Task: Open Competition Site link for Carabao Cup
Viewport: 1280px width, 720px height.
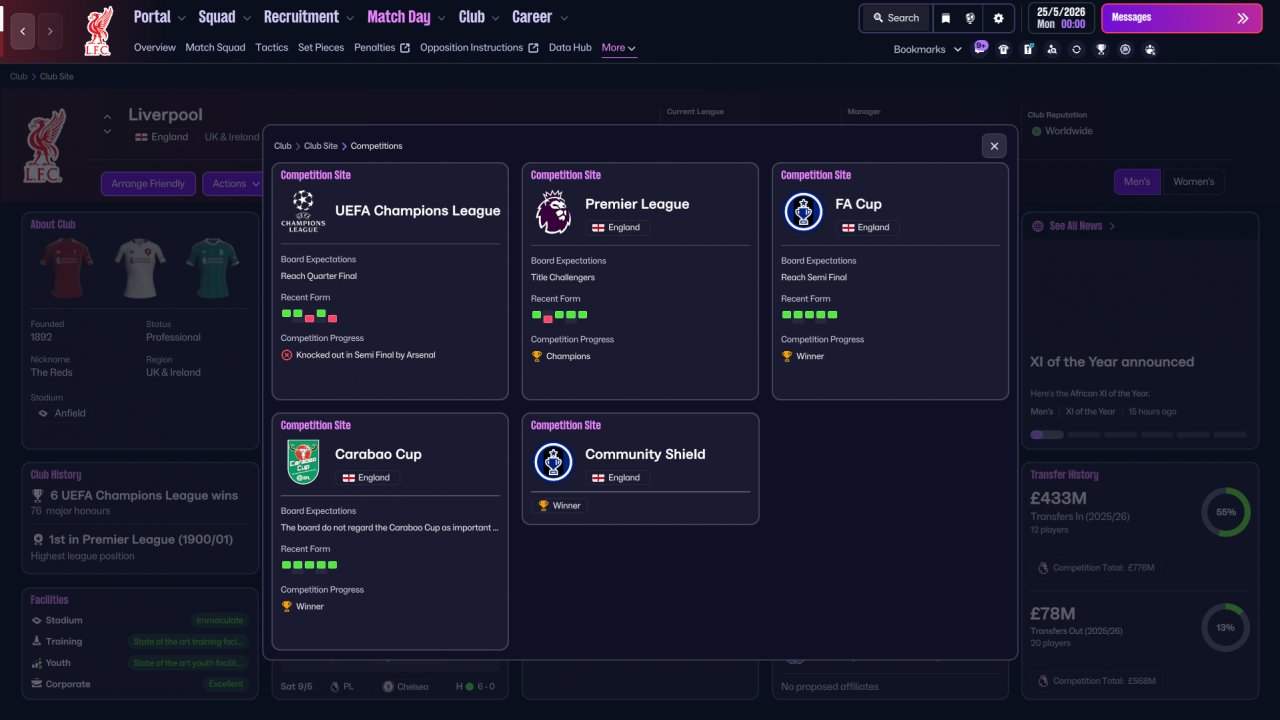Action: pyautogui.click(x=316, y=425)
